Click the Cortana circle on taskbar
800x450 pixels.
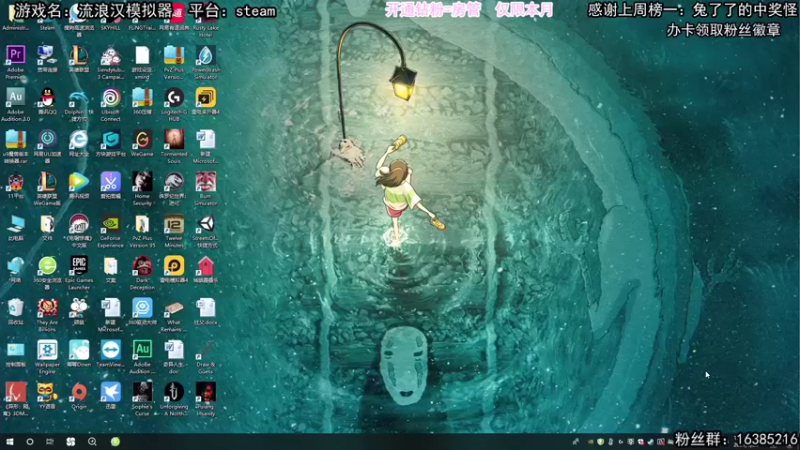click(x=30, y=442)
